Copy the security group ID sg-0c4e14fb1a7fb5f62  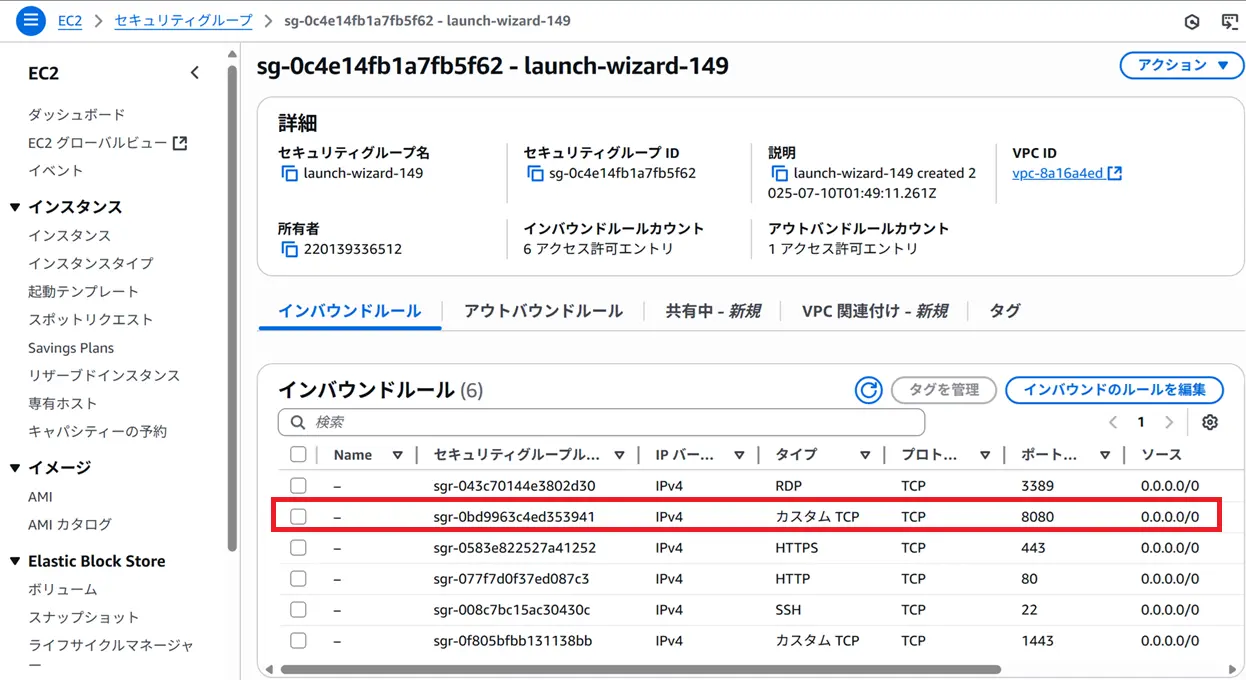pyautogui.click(x=535, y=174)
